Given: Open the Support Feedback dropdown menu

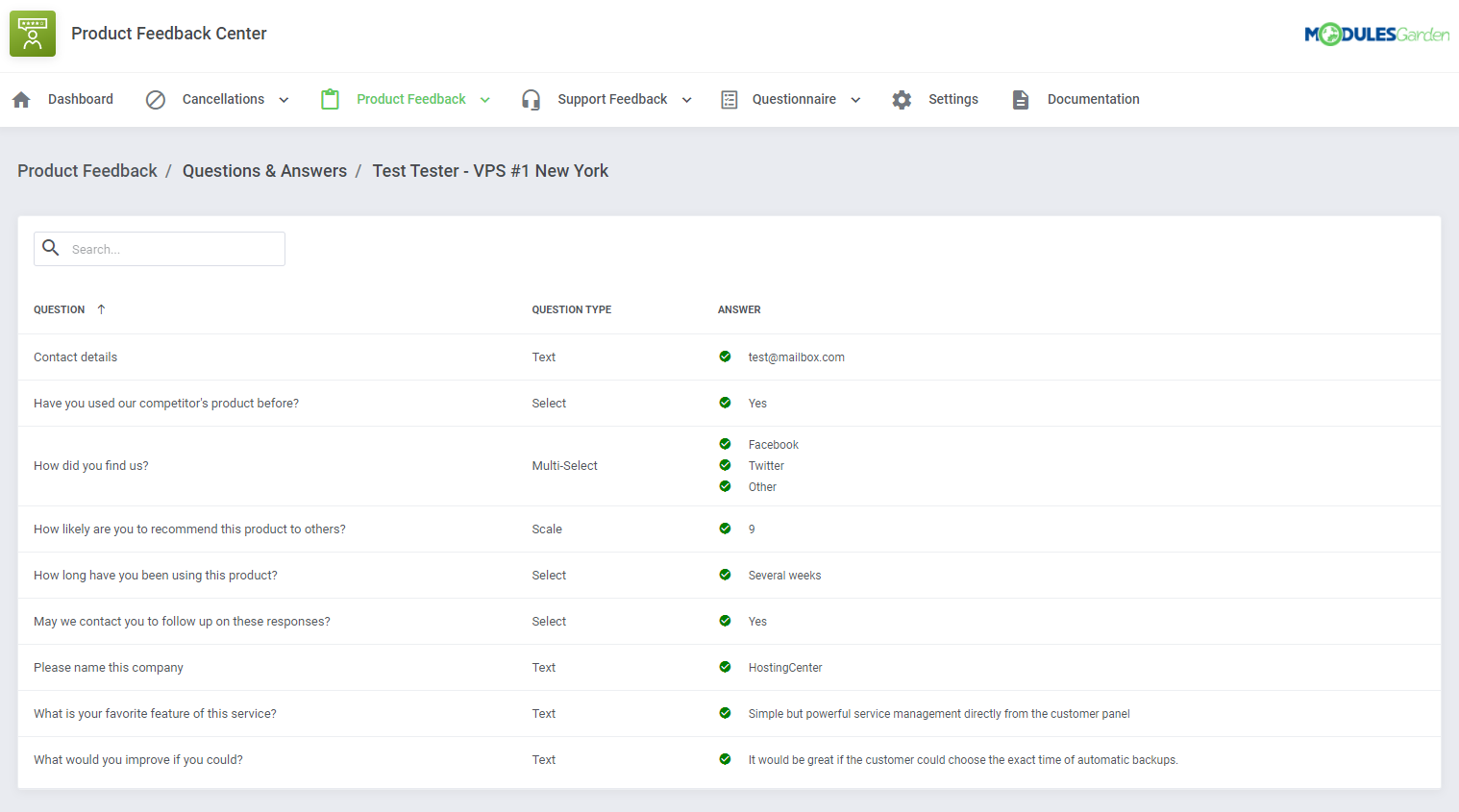Looking at the screenshot, I should click(686, 99).
